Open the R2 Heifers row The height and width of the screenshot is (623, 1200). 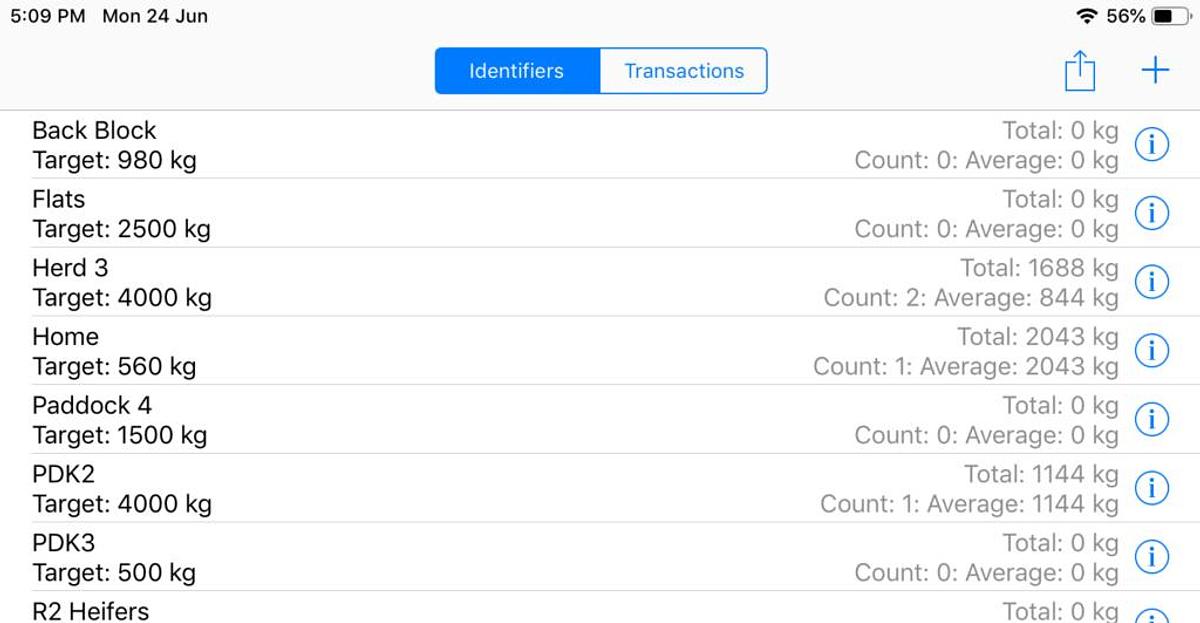pyautogui.click(x=400, y=611)
